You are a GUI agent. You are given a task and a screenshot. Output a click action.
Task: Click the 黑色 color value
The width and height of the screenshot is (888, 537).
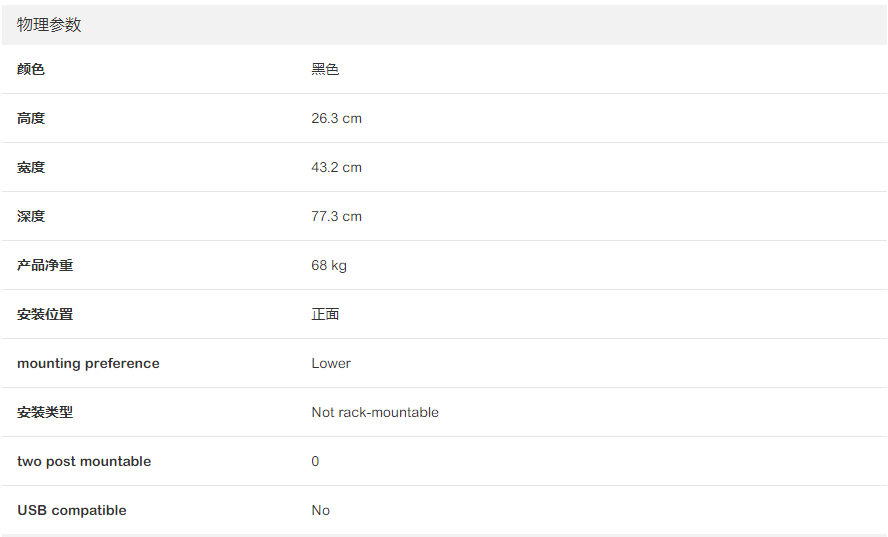pos(325,69)
